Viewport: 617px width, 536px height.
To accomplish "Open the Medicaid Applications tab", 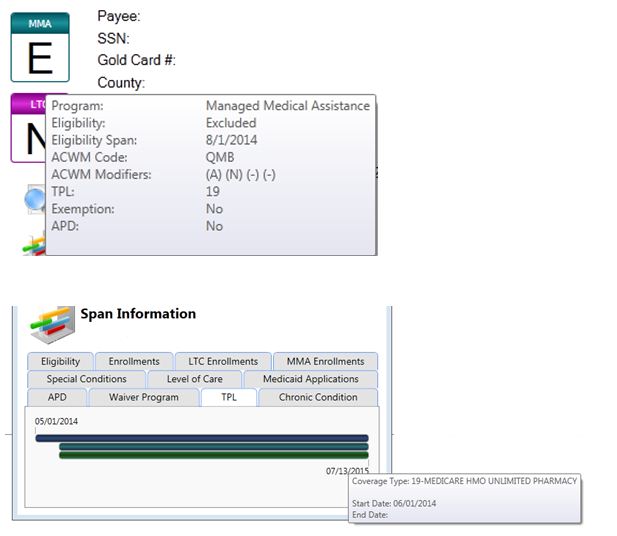I will click(310, 379).
